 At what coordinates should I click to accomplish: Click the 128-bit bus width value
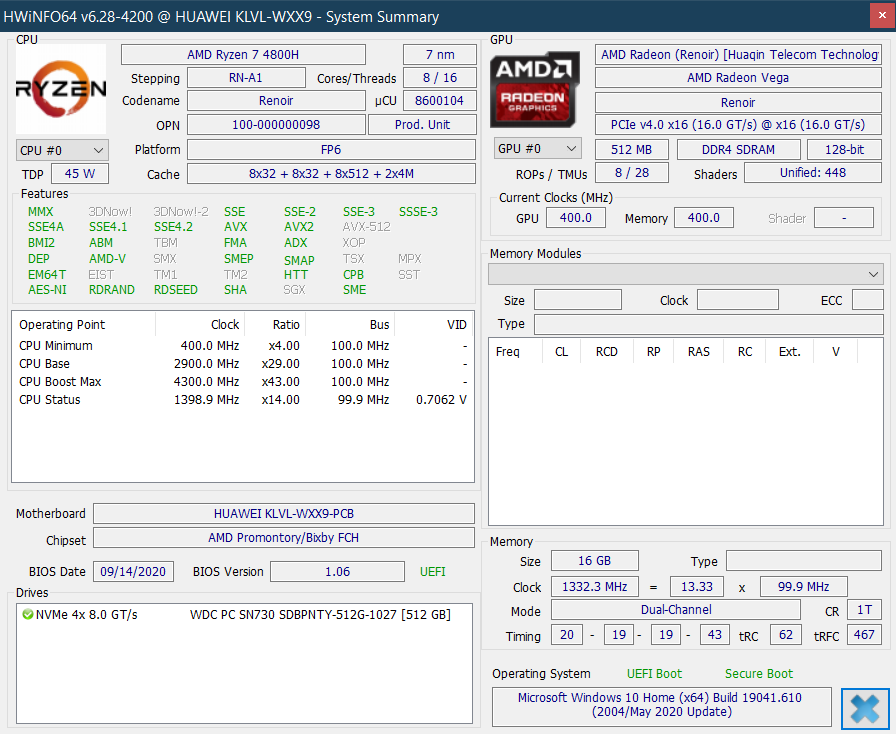point(845,150)
